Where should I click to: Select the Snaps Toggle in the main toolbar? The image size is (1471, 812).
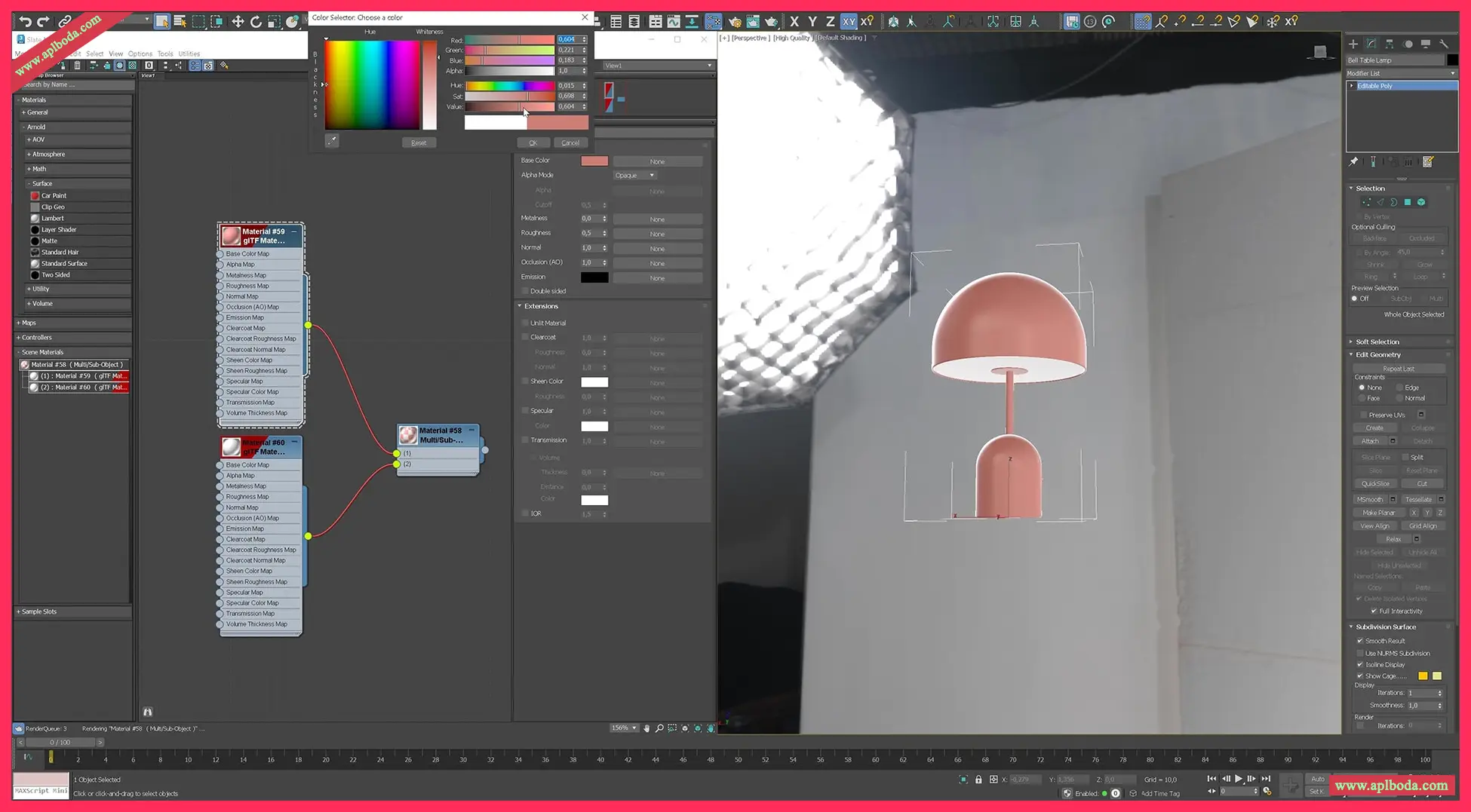tap(1144, 21)
